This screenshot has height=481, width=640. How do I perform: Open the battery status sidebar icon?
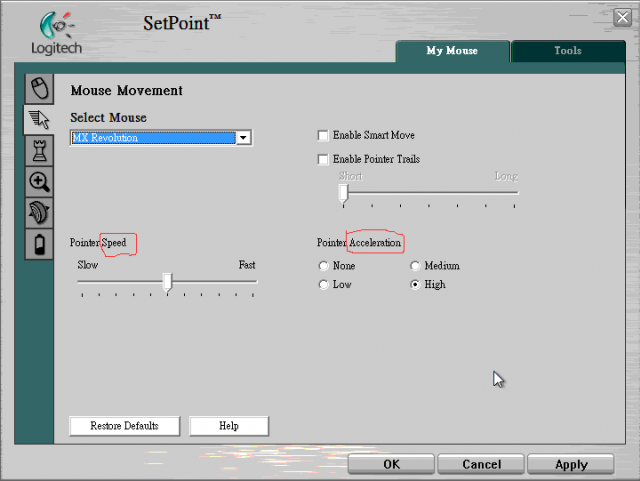tap(39, 244)
